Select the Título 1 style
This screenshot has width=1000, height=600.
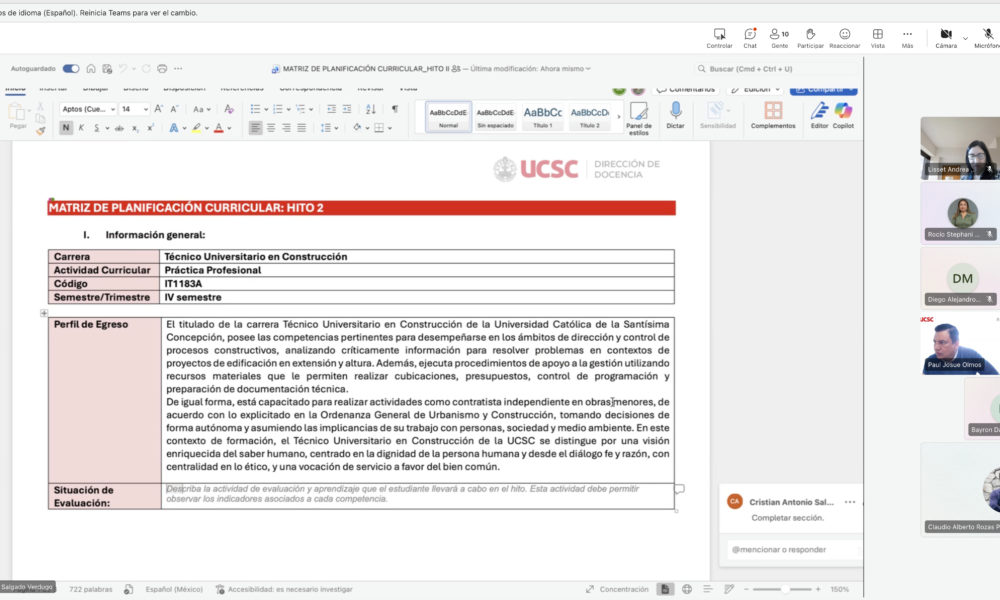(543, 116)
